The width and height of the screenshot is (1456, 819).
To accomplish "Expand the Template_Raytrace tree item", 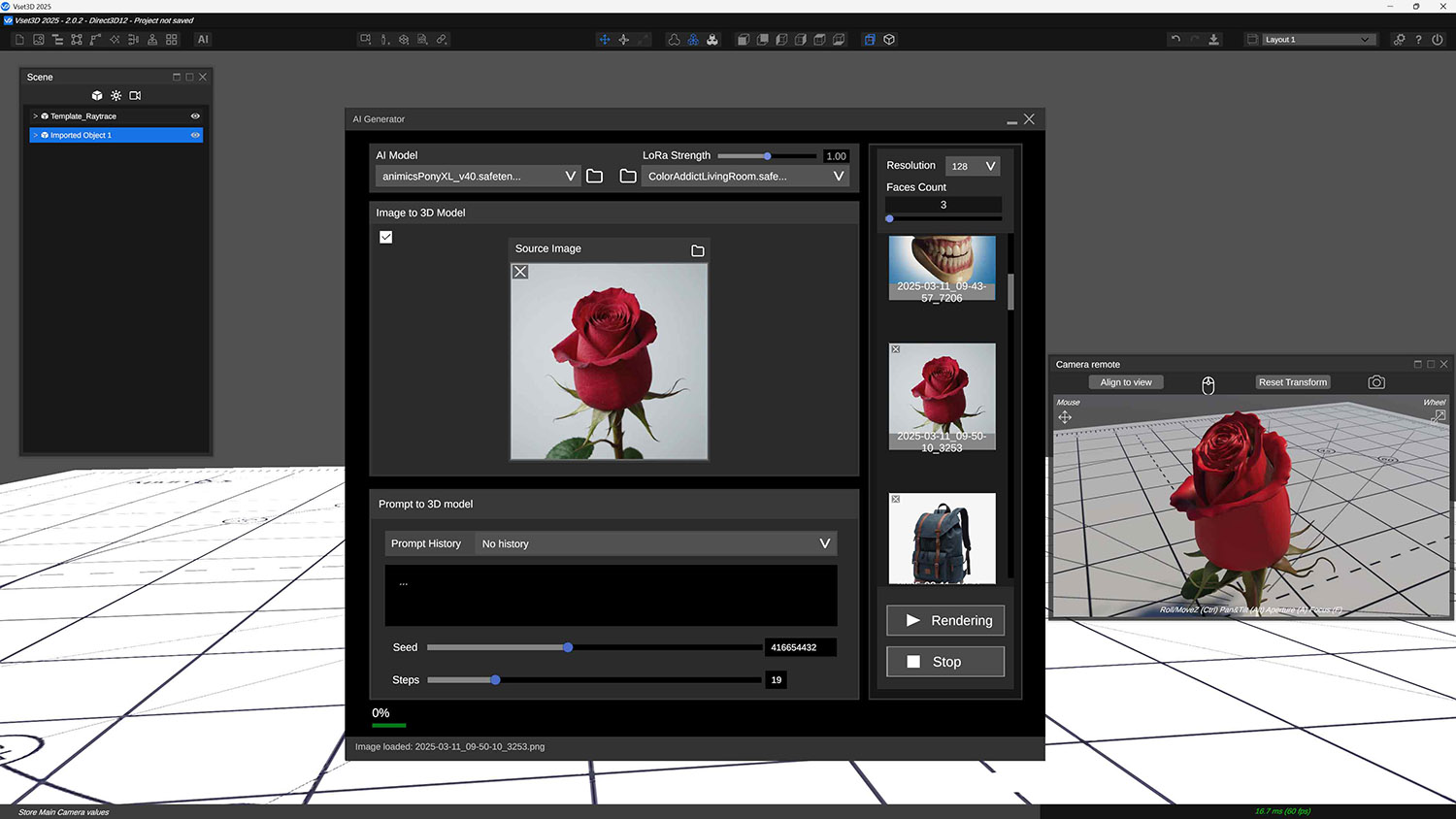I will coord(36,116).
